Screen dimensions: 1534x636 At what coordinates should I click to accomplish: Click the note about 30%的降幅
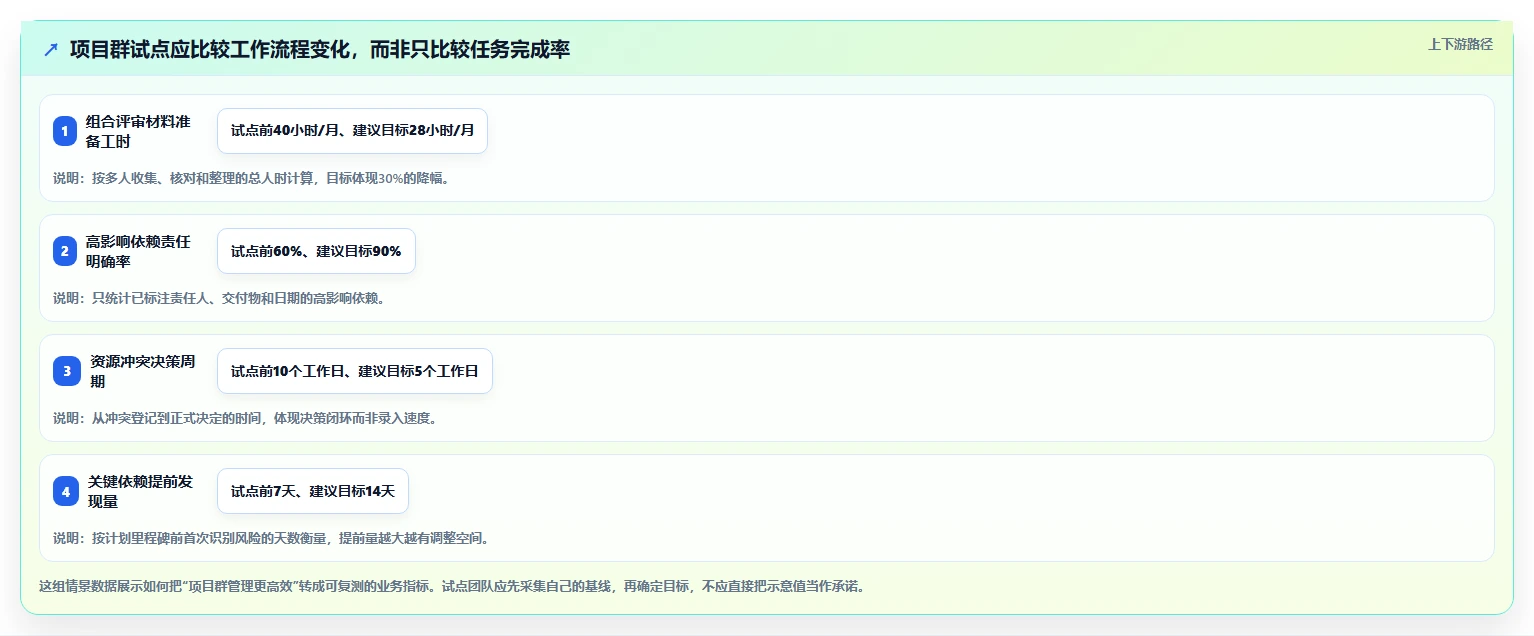pos(251,178)
